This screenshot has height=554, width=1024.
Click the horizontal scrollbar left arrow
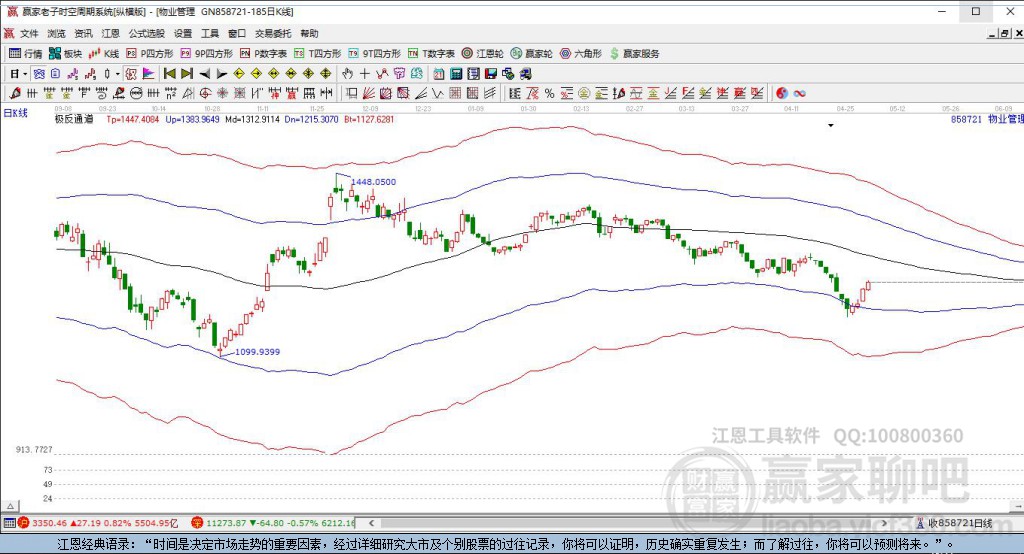[x=371, y=523]
